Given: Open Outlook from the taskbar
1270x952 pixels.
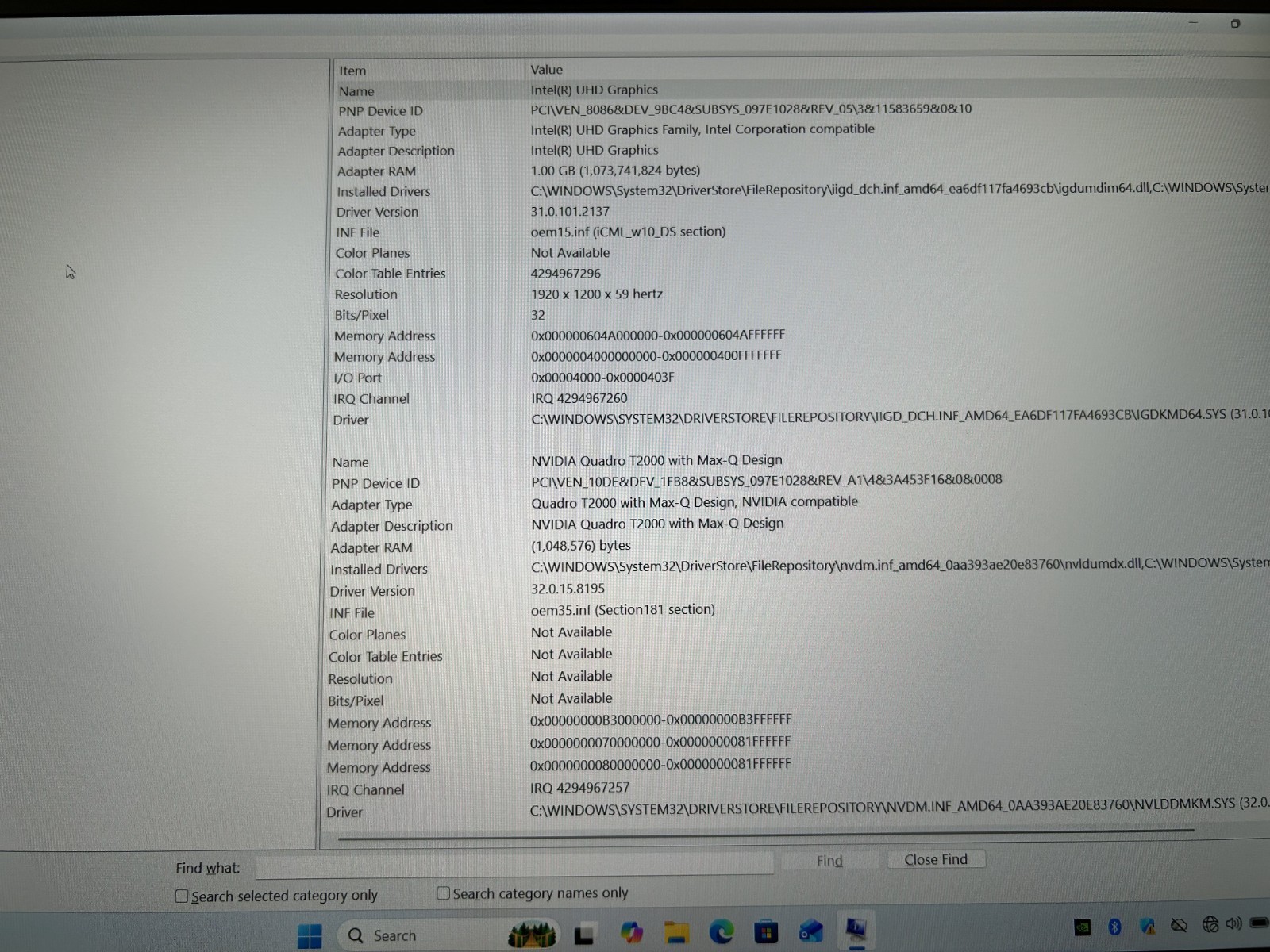Looking at the screenshot, I should tap(810, 931).
